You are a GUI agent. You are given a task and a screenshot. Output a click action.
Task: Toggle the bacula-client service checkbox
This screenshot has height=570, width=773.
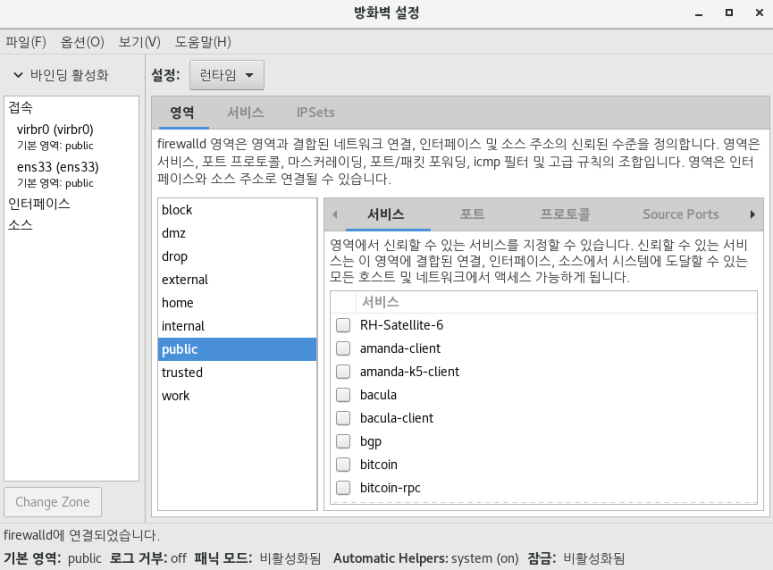coord(343,418)
